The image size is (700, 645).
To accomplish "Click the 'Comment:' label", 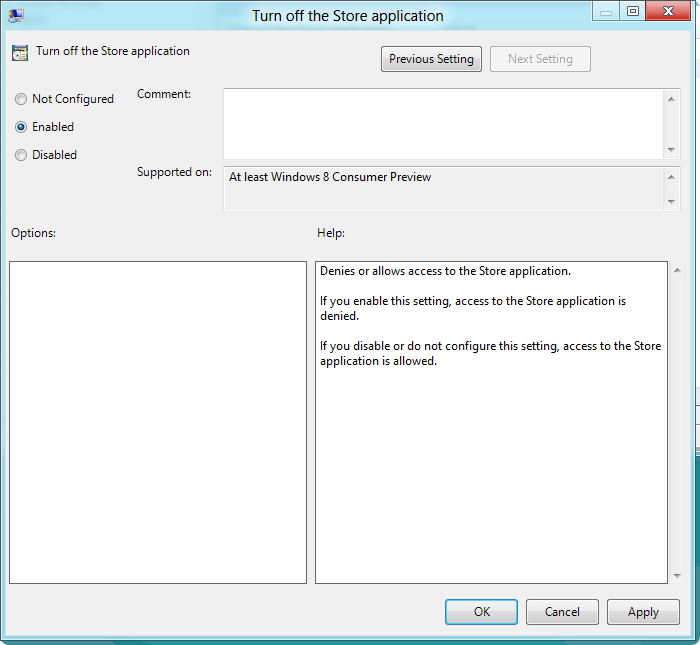I will (164, 94).
